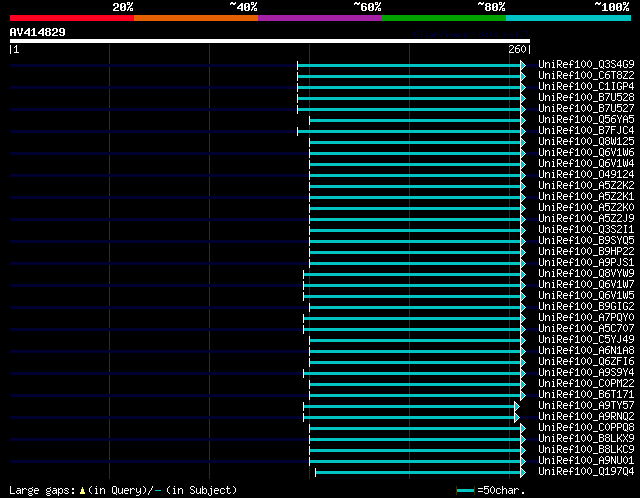Open UniRef100_Q6ZFI6 hit
The width and height of the screenshot is (640, 498).
pos(586,362)
